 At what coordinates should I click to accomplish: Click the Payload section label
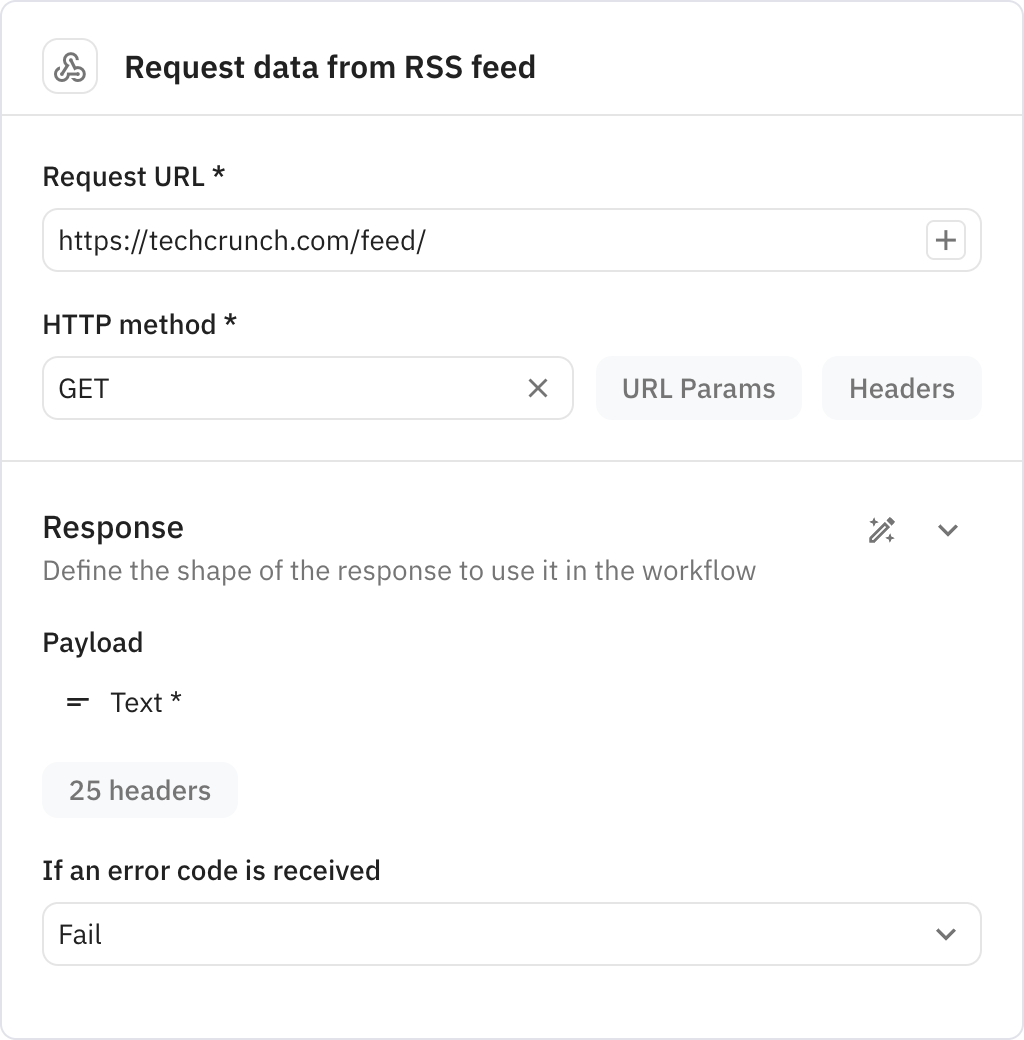coord(92,643)
